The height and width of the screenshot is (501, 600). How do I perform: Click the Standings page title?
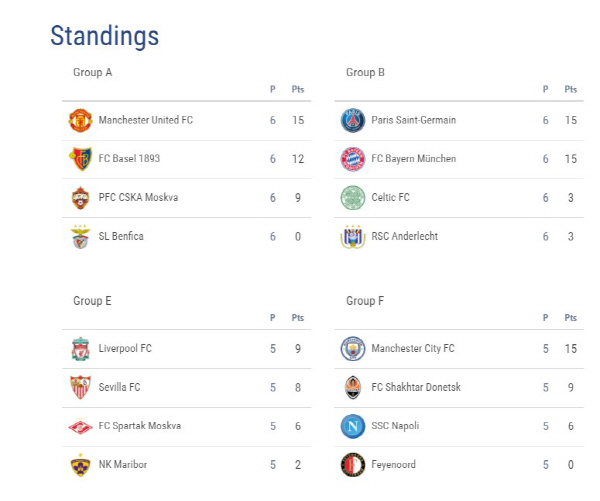104,36
